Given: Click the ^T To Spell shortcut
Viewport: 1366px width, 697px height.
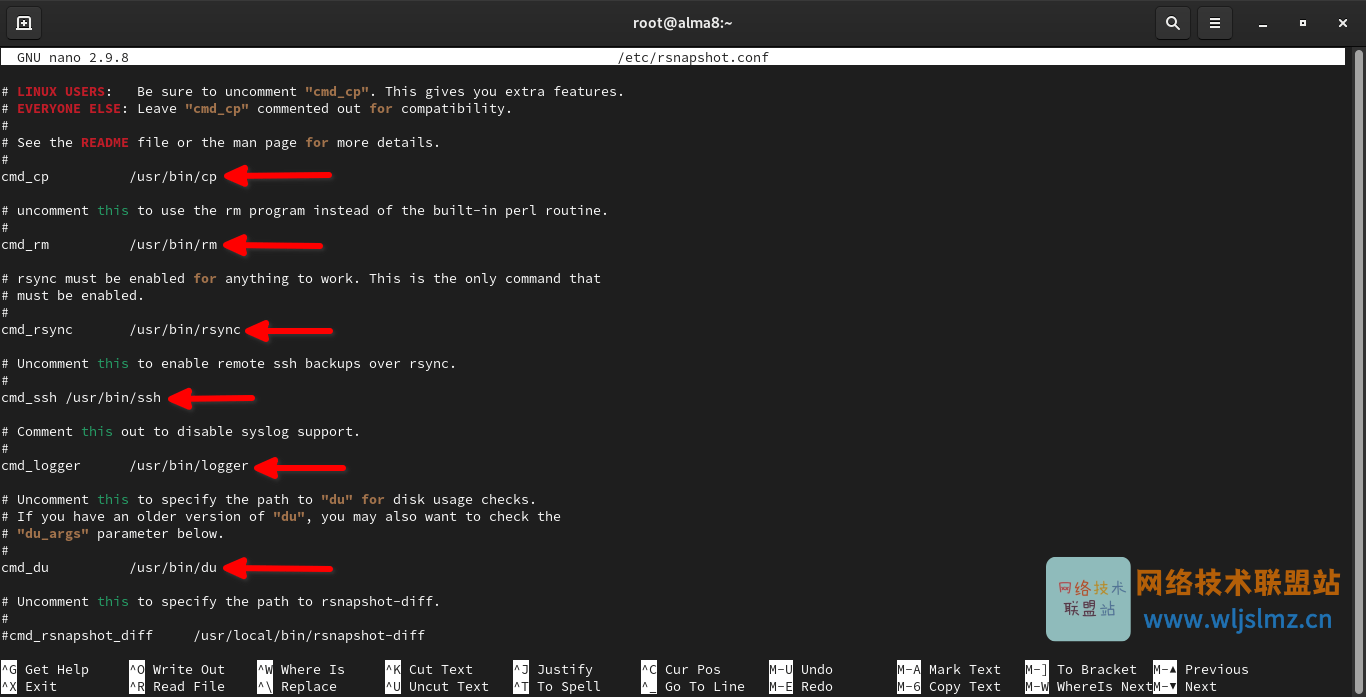Looking at the screenshot, I should (x=557, y=687).
